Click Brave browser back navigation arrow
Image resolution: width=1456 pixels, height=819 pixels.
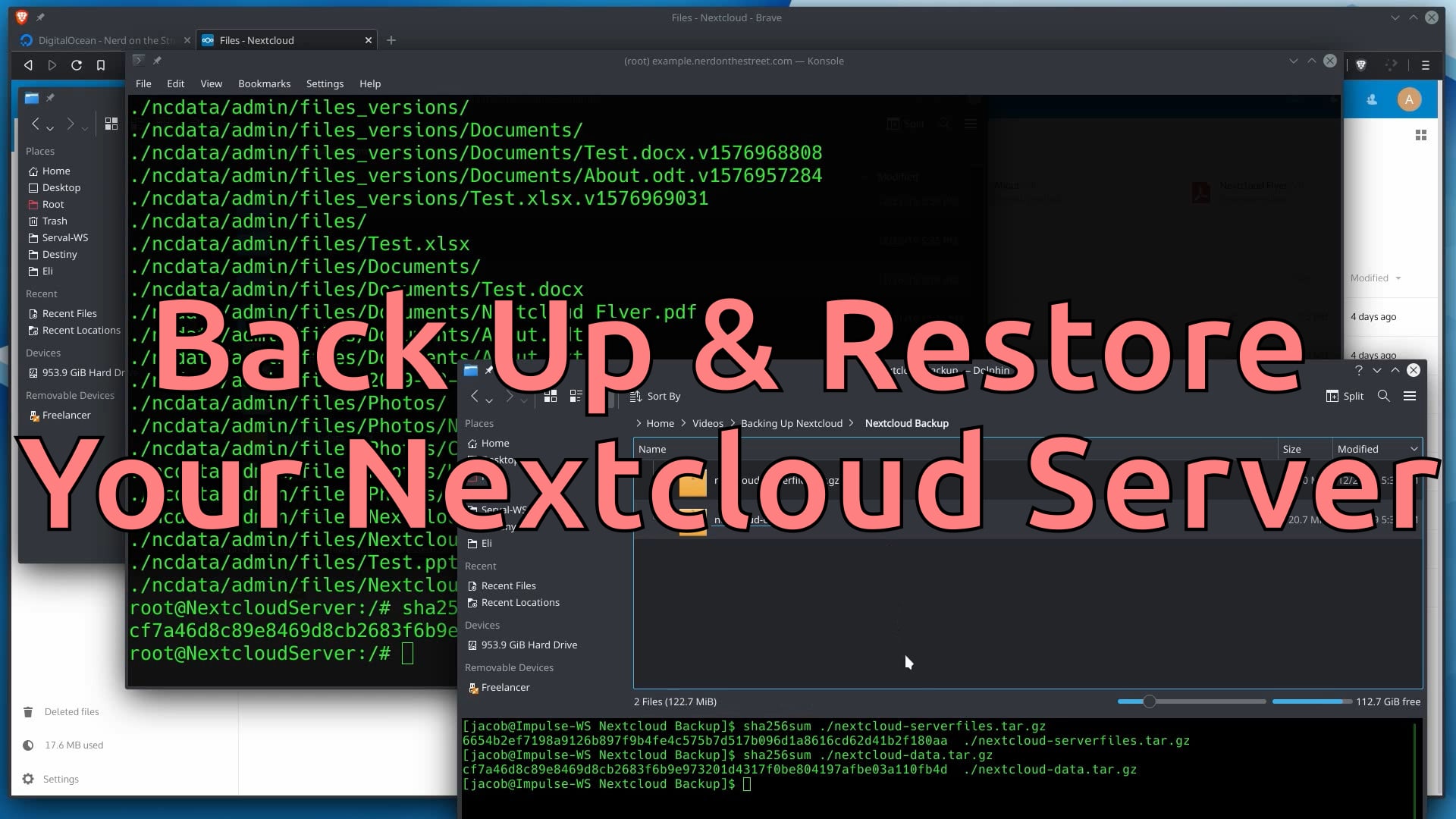[28, 65]
